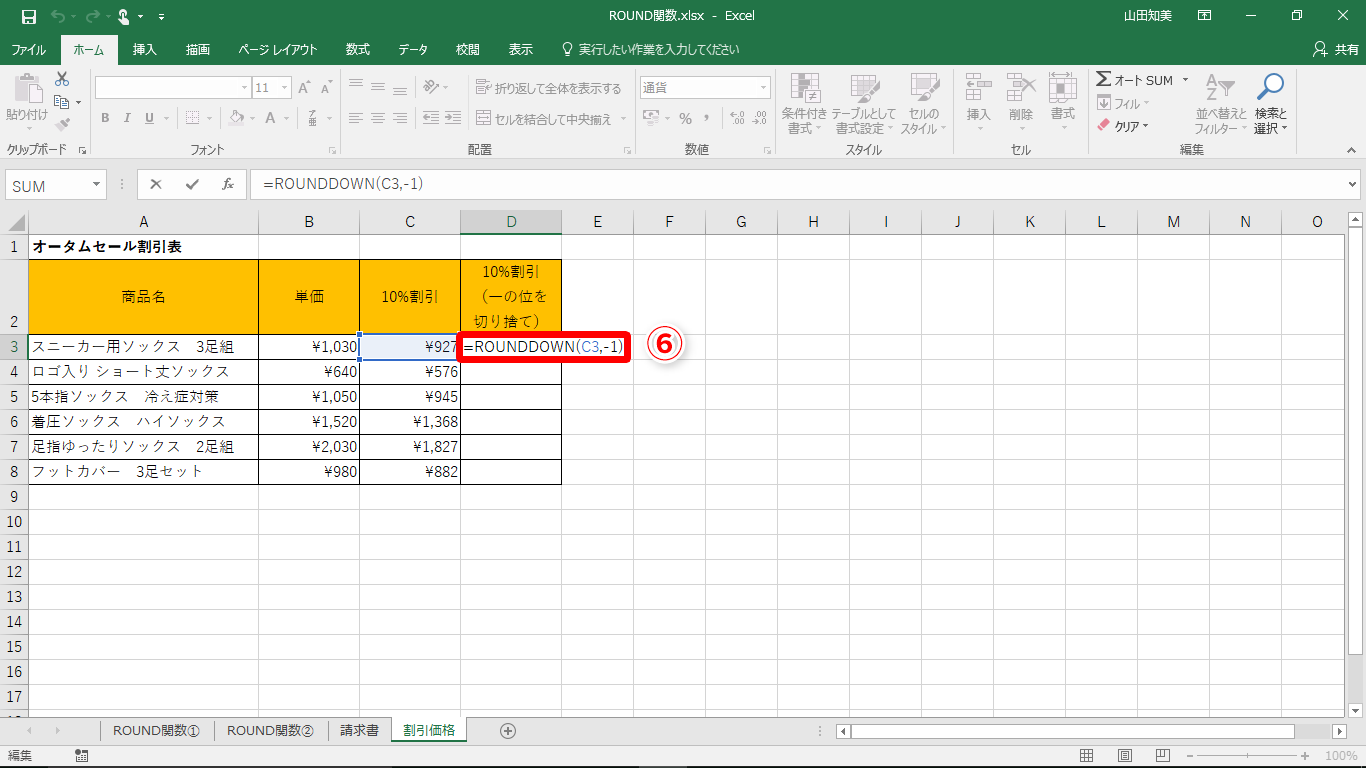This screenshot has width=1366, height=768.
Task: Click the Percent Style icon
Action: click(x=685, y=119)
